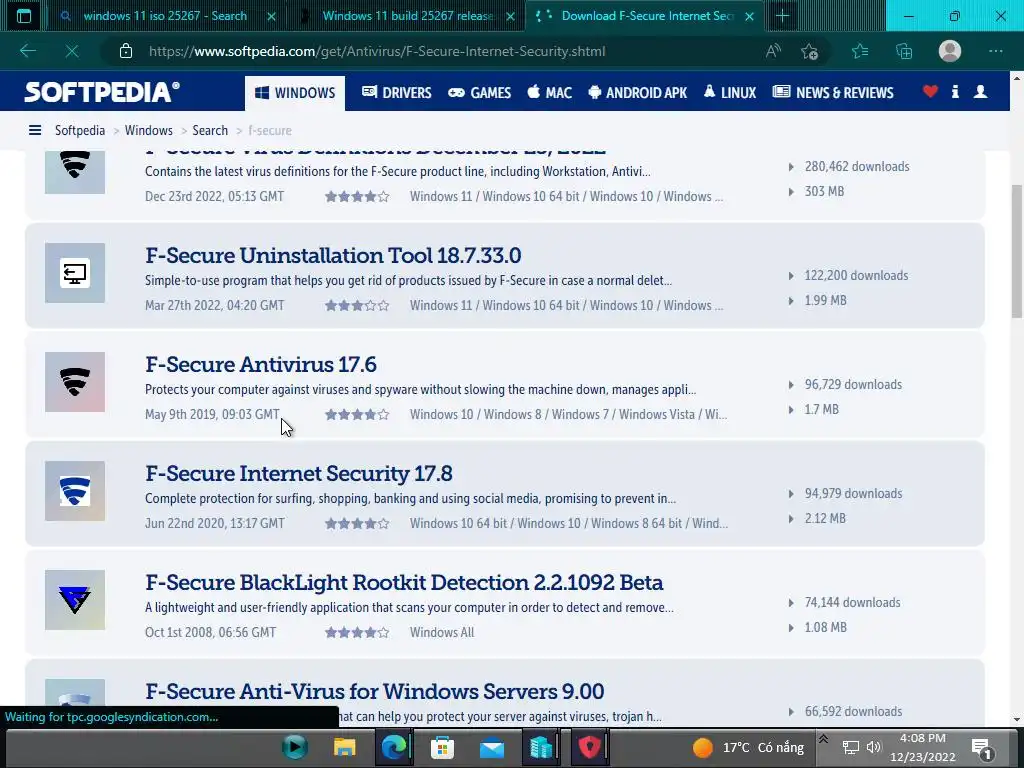
Task: Click '74,144 downloads' text
Action: 852,603
